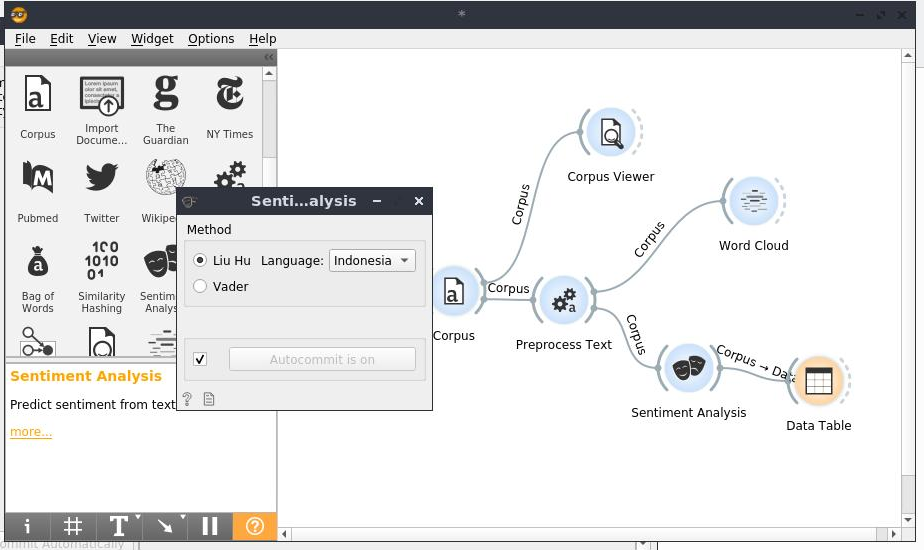Click the canvas horizontal scroll right arrow
The image size is (924, 550).
click(894, 534)
